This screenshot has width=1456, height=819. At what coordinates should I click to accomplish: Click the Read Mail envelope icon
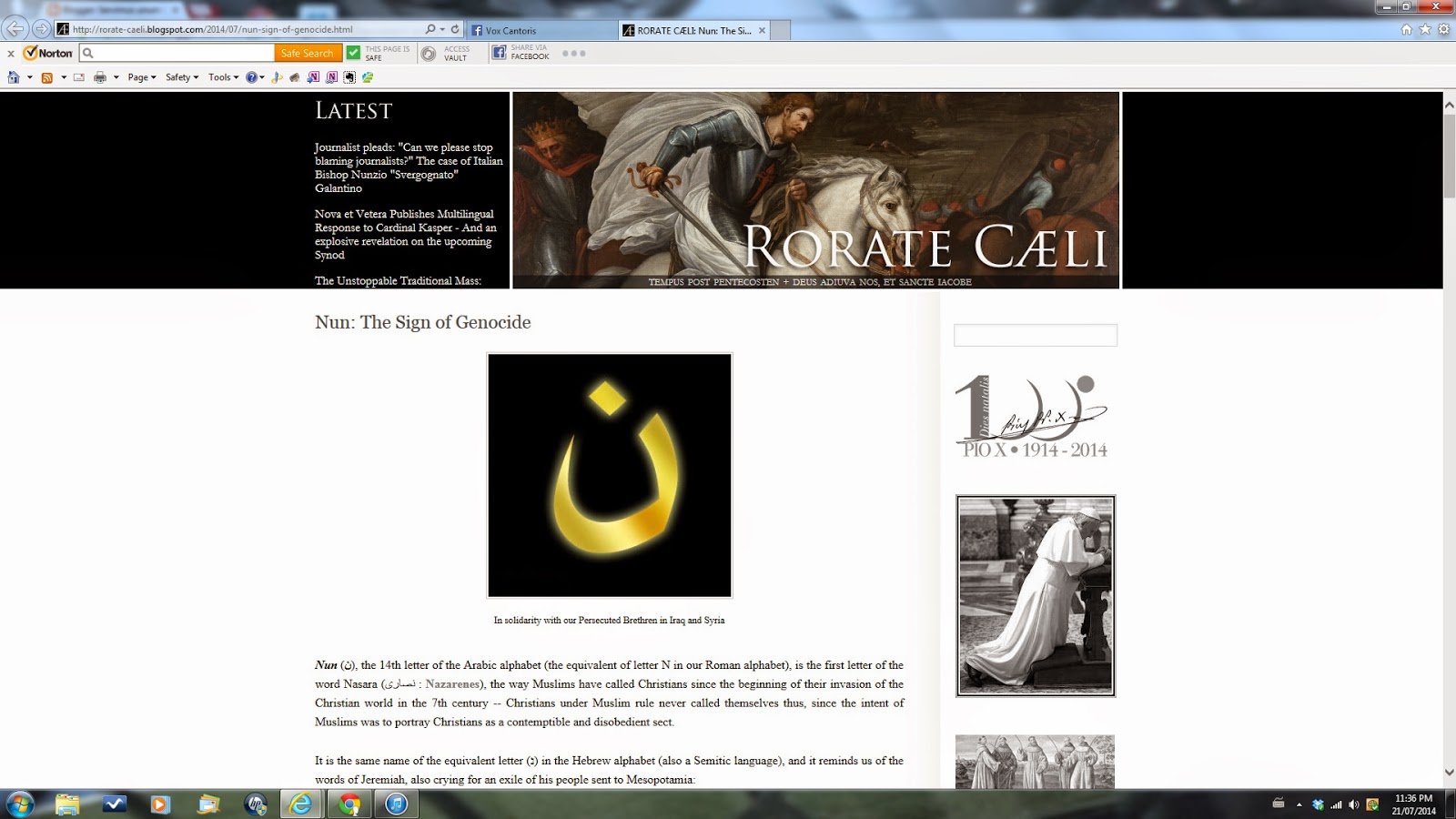[79, 77]
